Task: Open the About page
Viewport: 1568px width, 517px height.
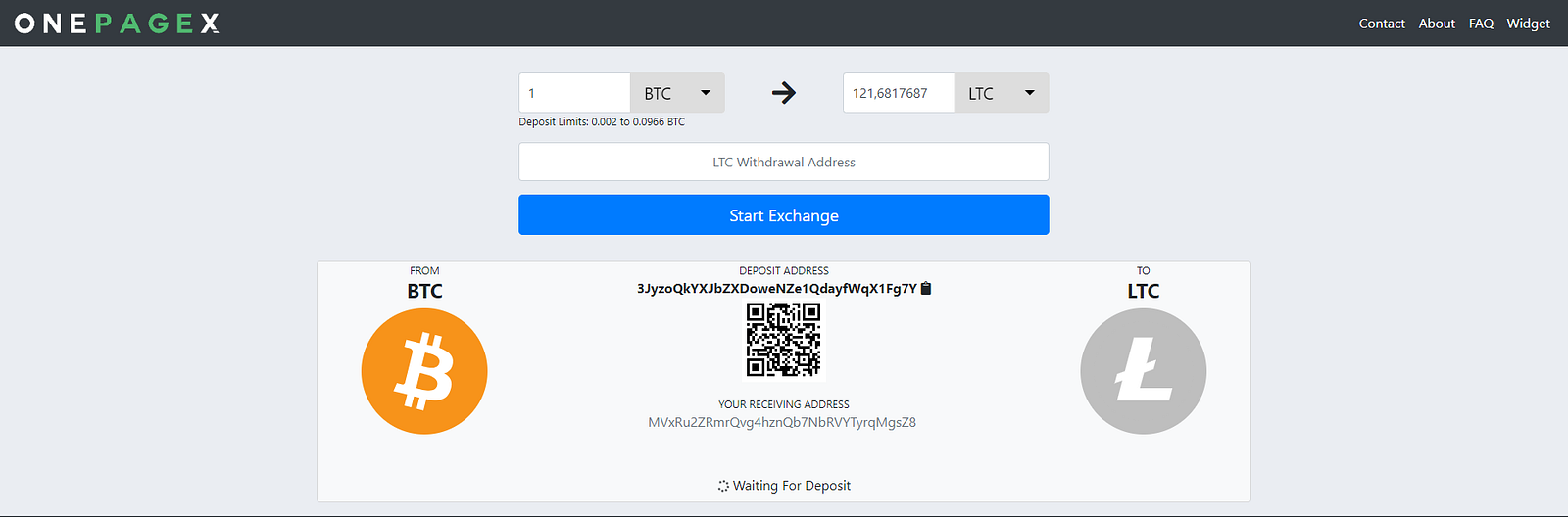Action: 1437,23
